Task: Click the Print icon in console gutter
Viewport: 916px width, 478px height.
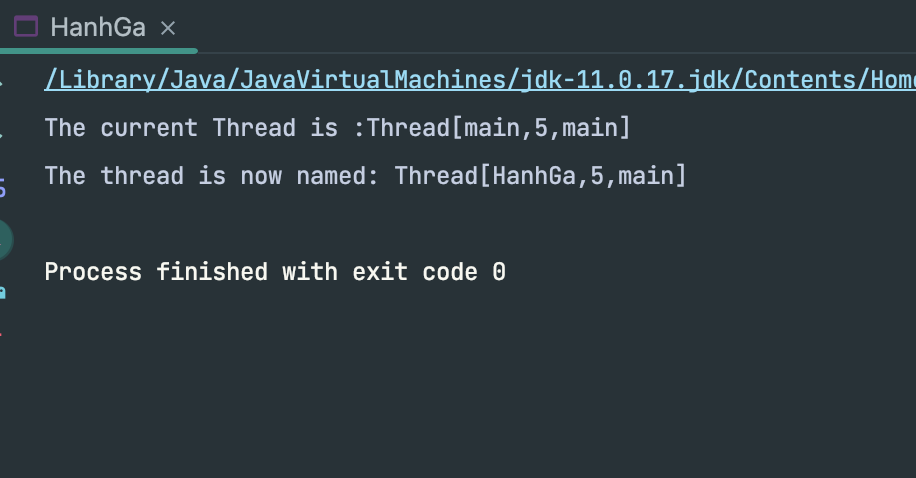Action: (x=3, y=292)
